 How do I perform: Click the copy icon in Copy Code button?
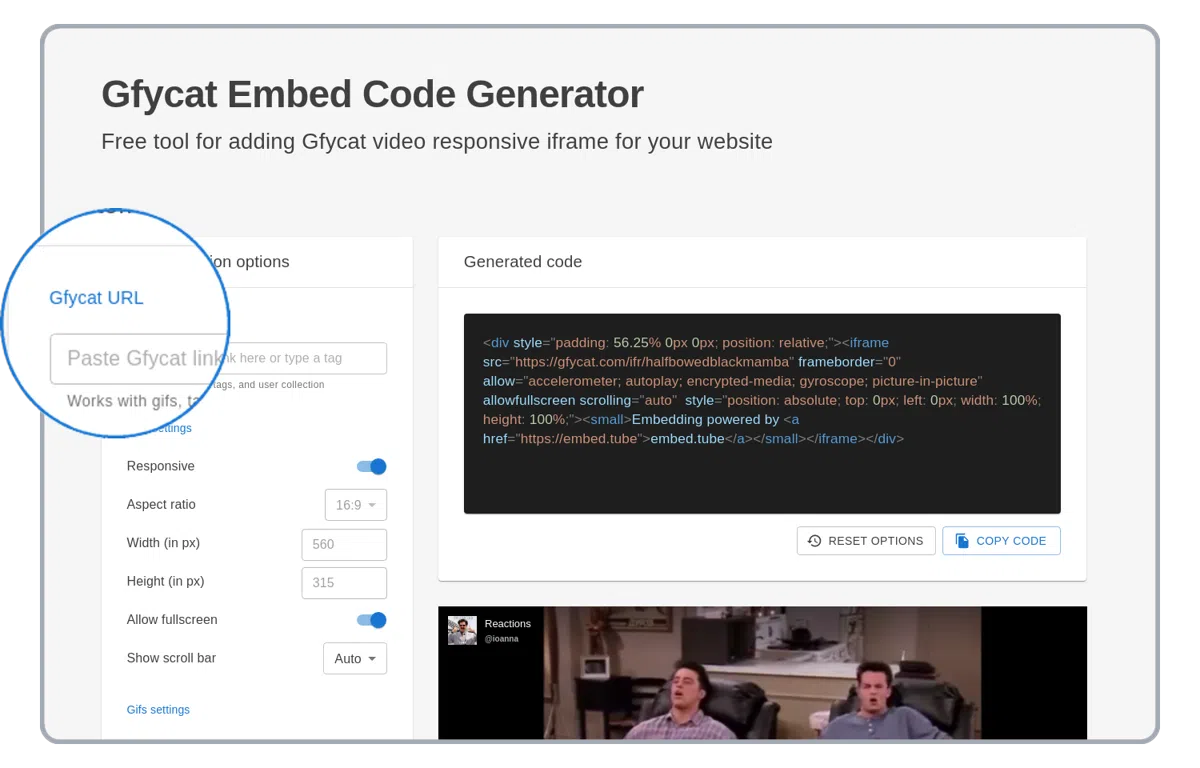pos(962,541)
